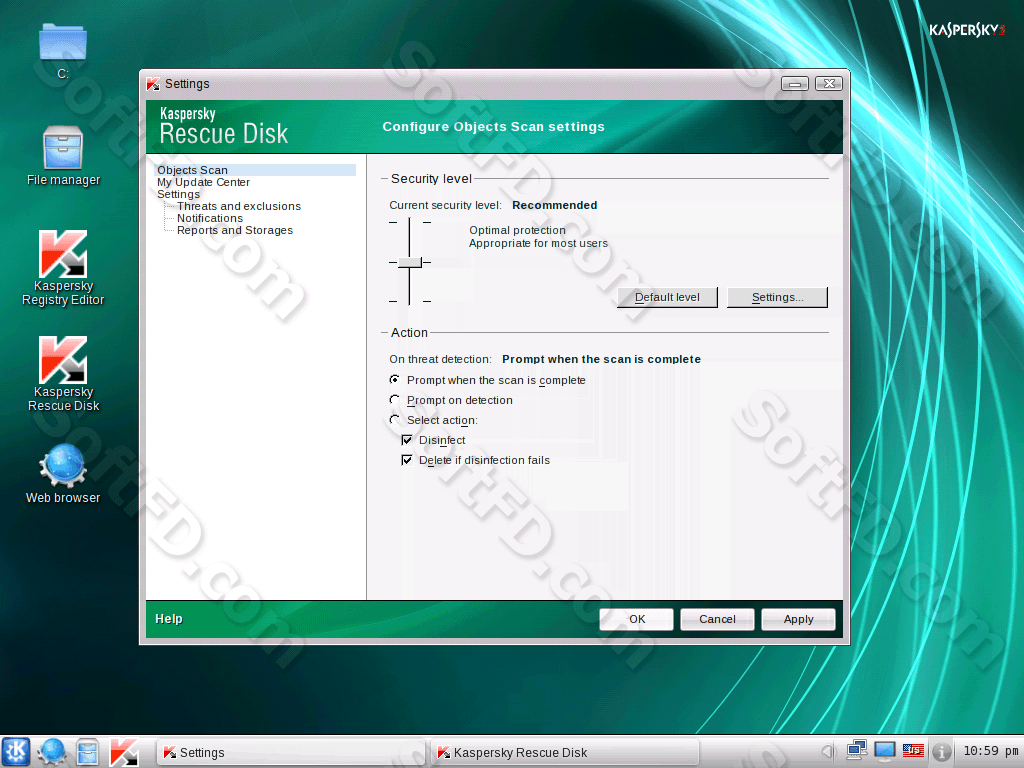
Task: Open the Help link in the dialog
Action: [x=168, y=618]
